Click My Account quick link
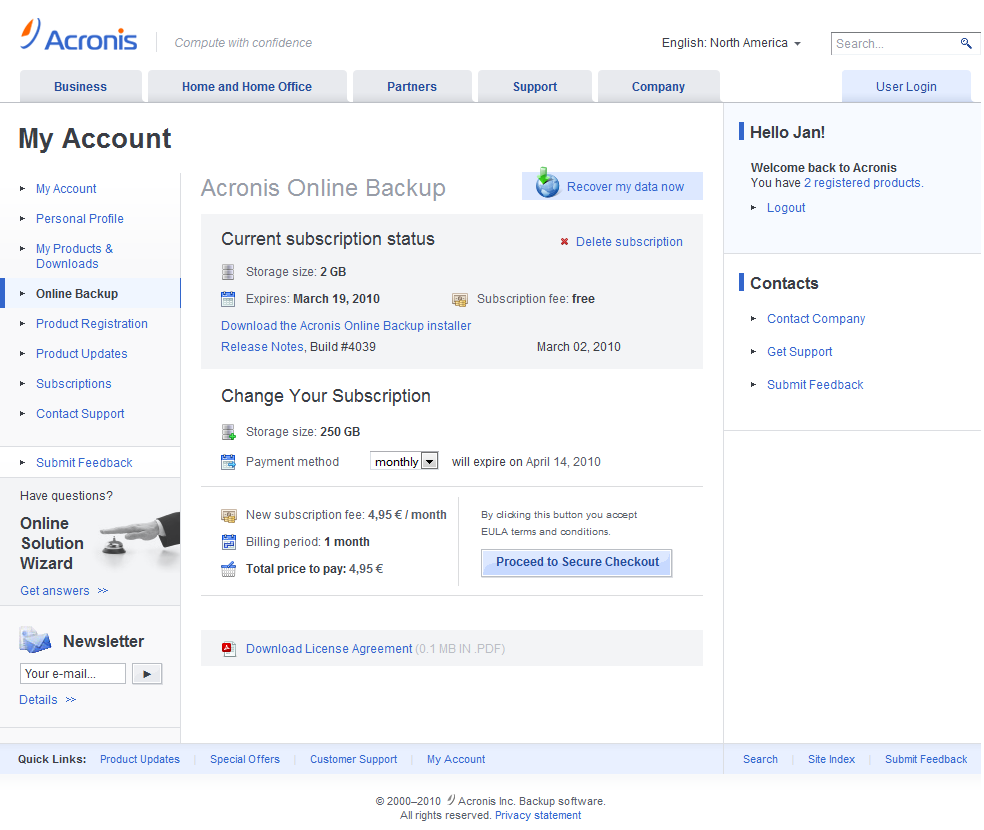 pos(456,759)
